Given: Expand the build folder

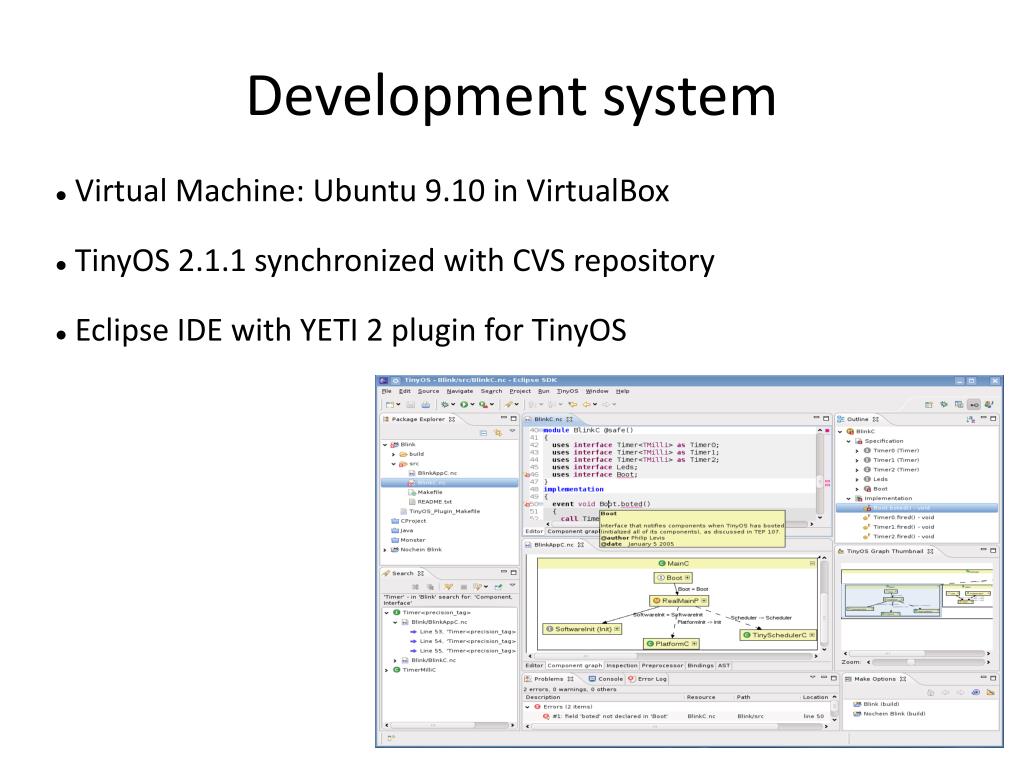Looking at the screenshot, I should (394, 455).
